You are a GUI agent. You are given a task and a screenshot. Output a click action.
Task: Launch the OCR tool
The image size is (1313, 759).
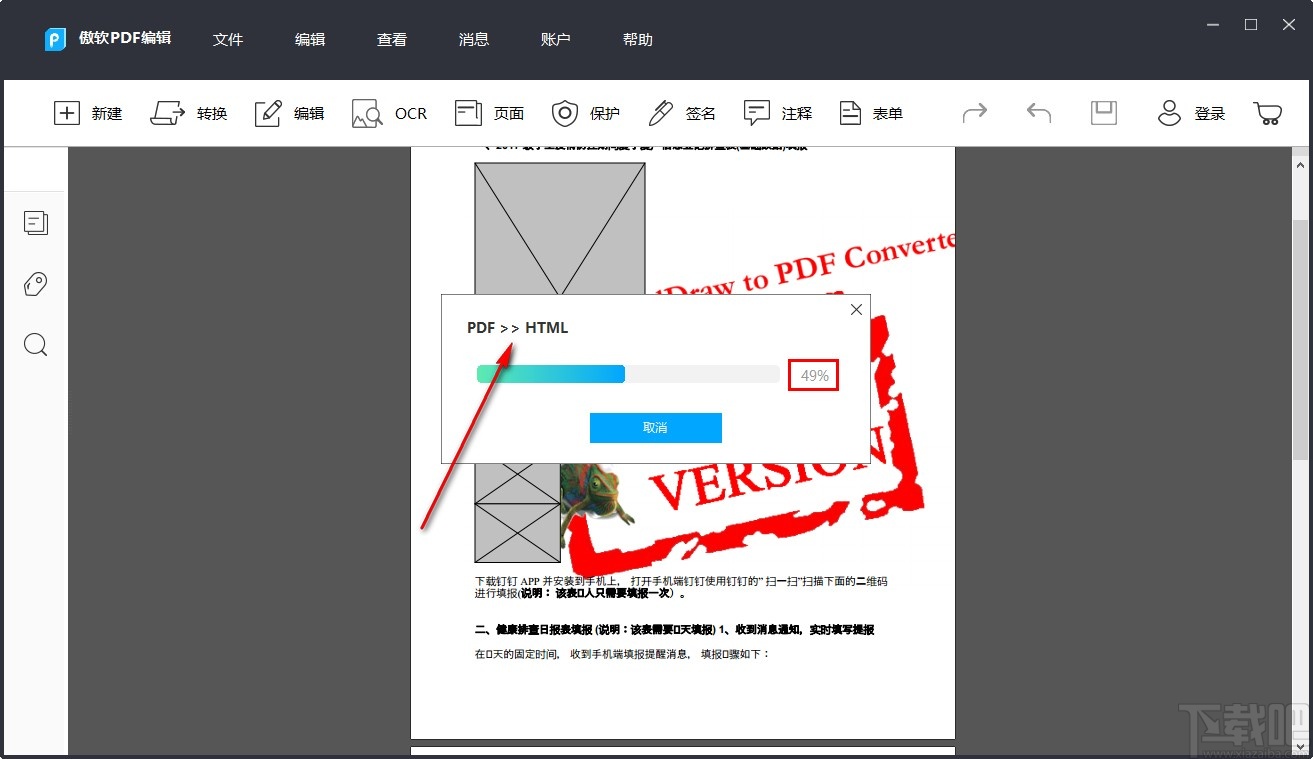pos(389,113)
